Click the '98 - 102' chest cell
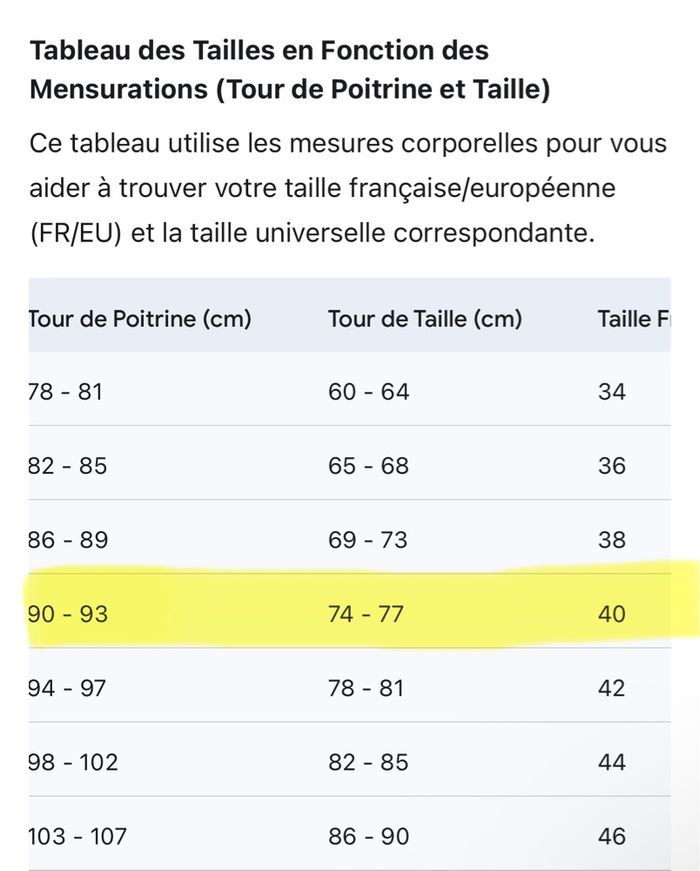This screenshot has width=700, height=871. click(x=73, y=762)
